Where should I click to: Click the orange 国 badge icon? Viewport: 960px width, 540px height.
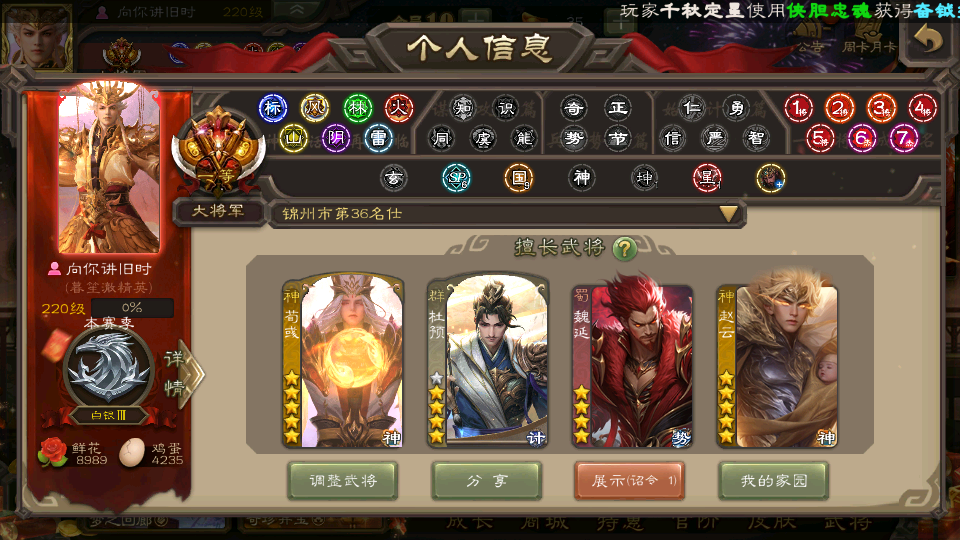click(x=519, y=178)
